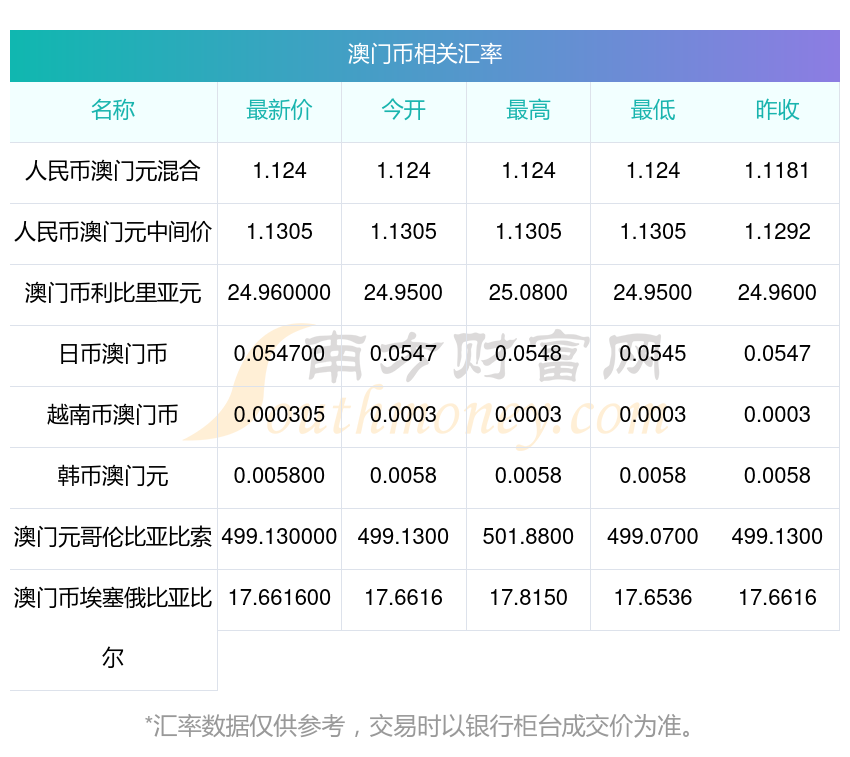The width and height of the screenshot is (850, 757).
Task: Click the 0.054700 latest price value
Action: (279, 354)
